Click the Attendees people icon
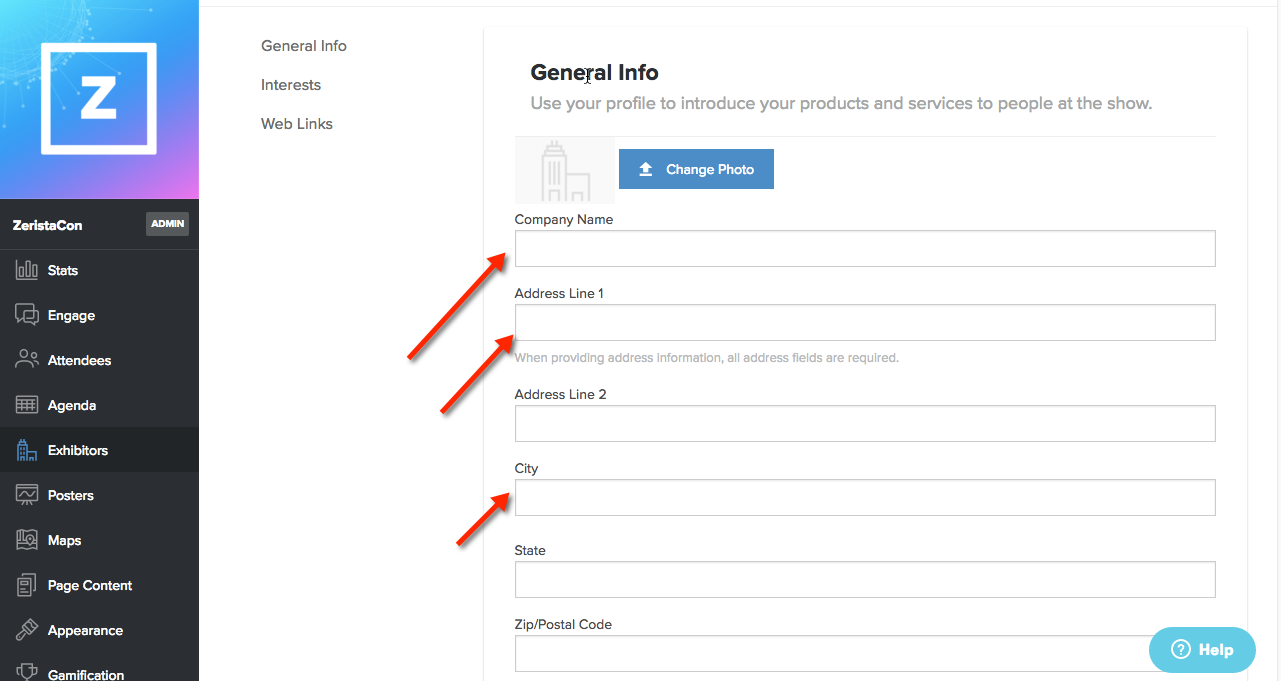Screen dimensions: 1281x681 pyautogui.click(x=27, y=360)
